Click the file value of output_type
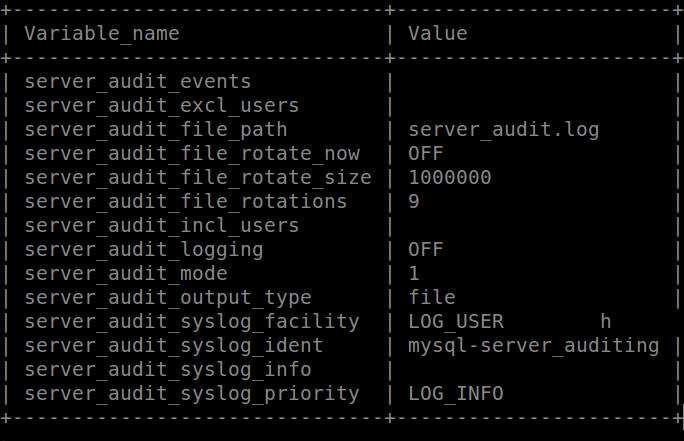 432,297
